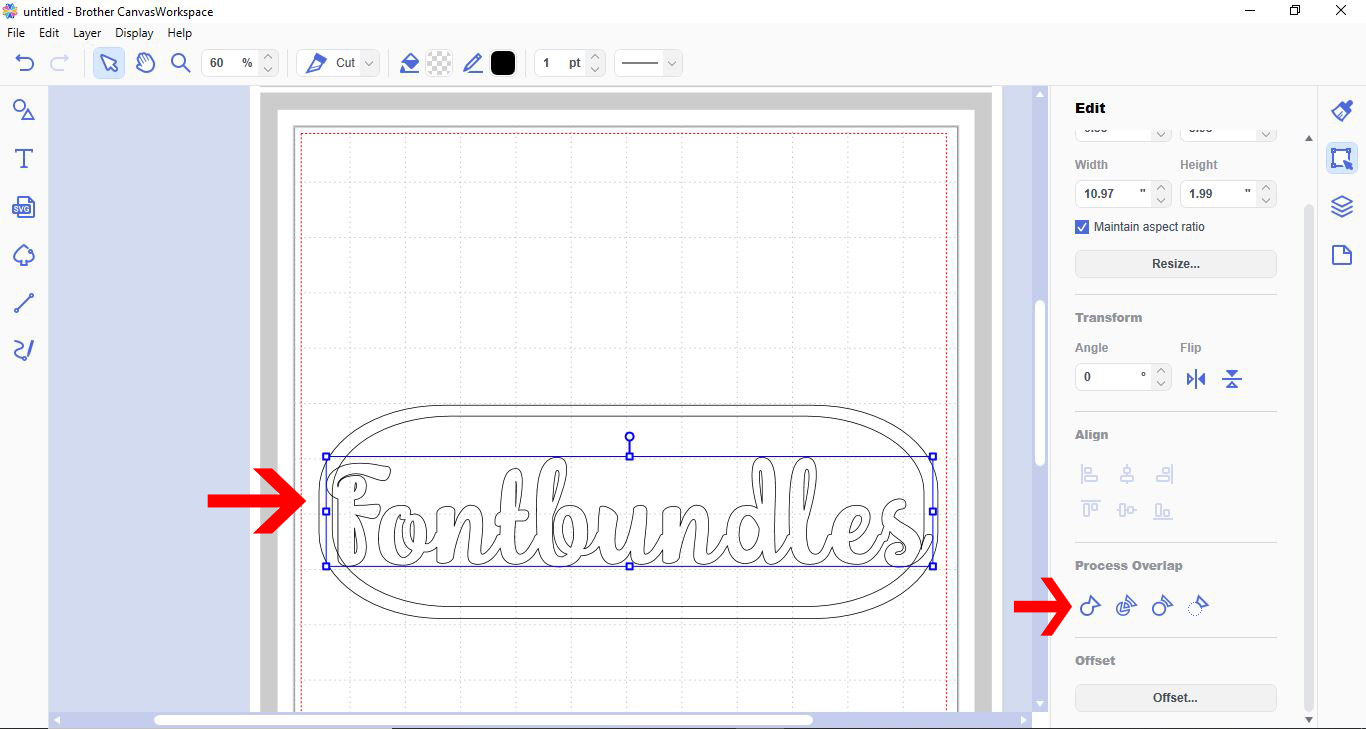The width and height of the screenshot is (1366, 729).
Task: Open the Image Tracing cloud icon
Action: pos(24,256)
